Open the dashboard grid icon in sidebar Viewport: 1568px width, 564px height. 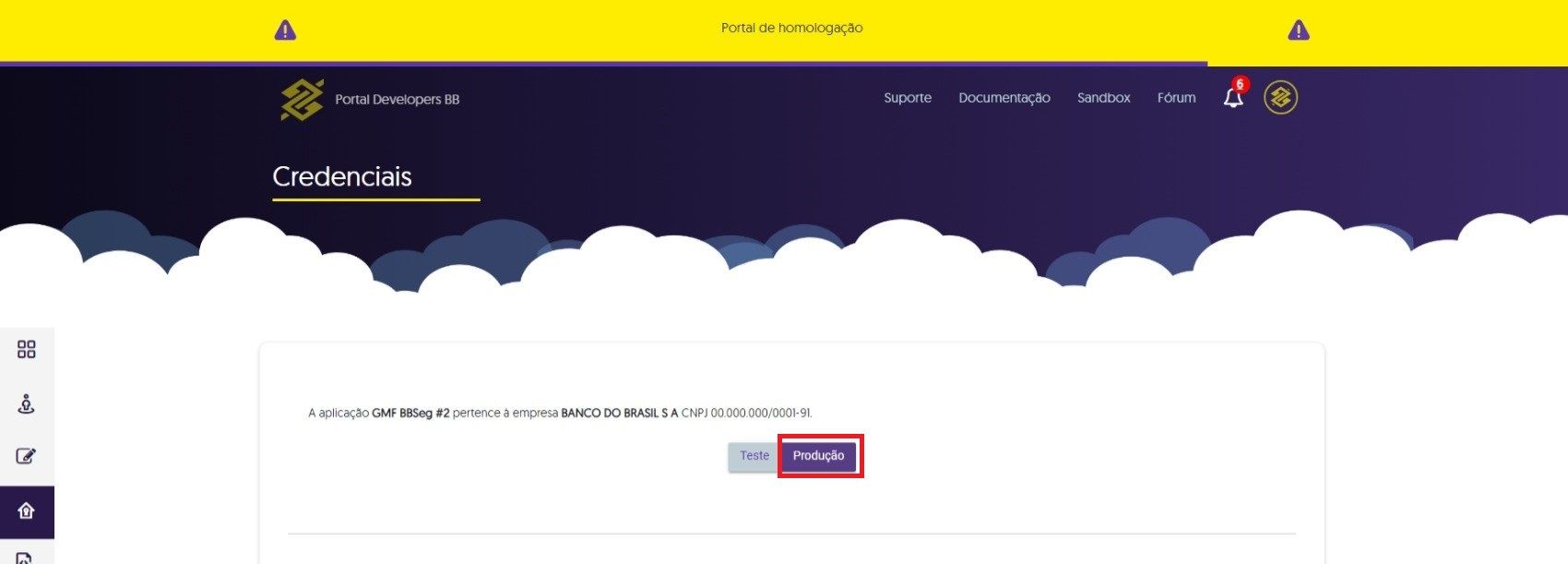click(27, 350)
